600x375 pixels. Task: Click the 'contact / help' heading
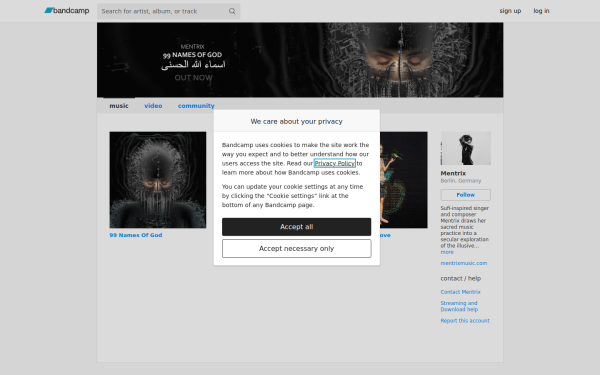pyautogui.click(x=460, y=278)
